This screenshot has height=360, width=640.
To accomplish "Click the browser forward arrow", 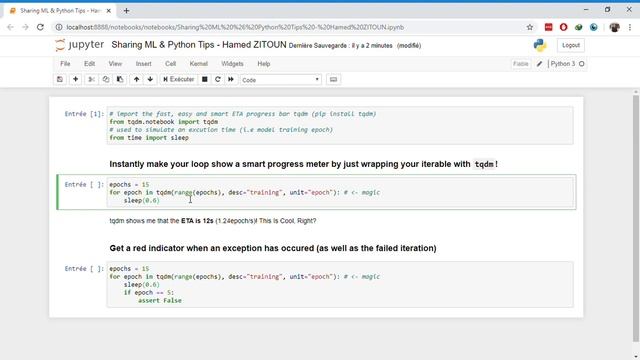I will 25,27.
